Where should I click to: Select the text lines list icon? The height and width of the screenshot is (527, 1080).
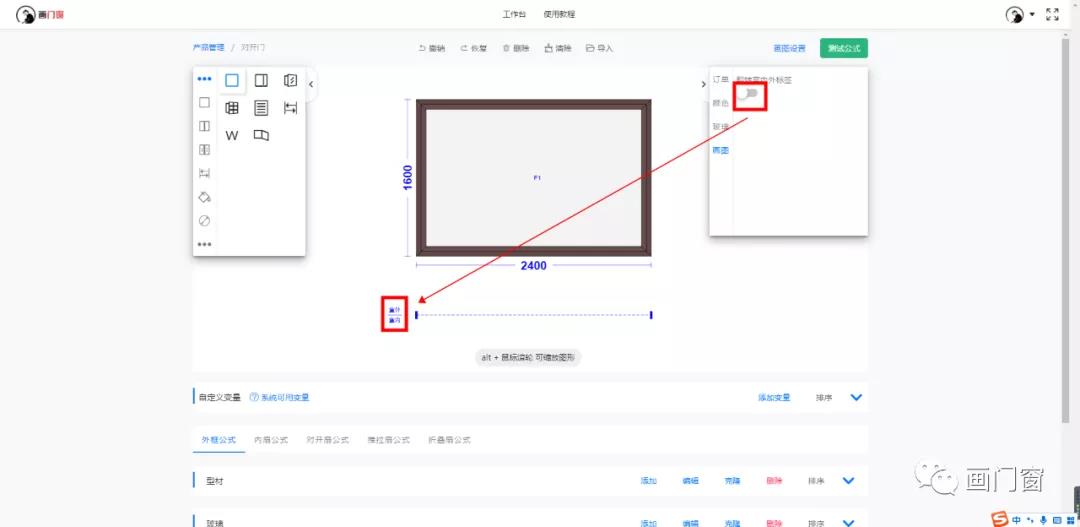[x=261, y=108]
